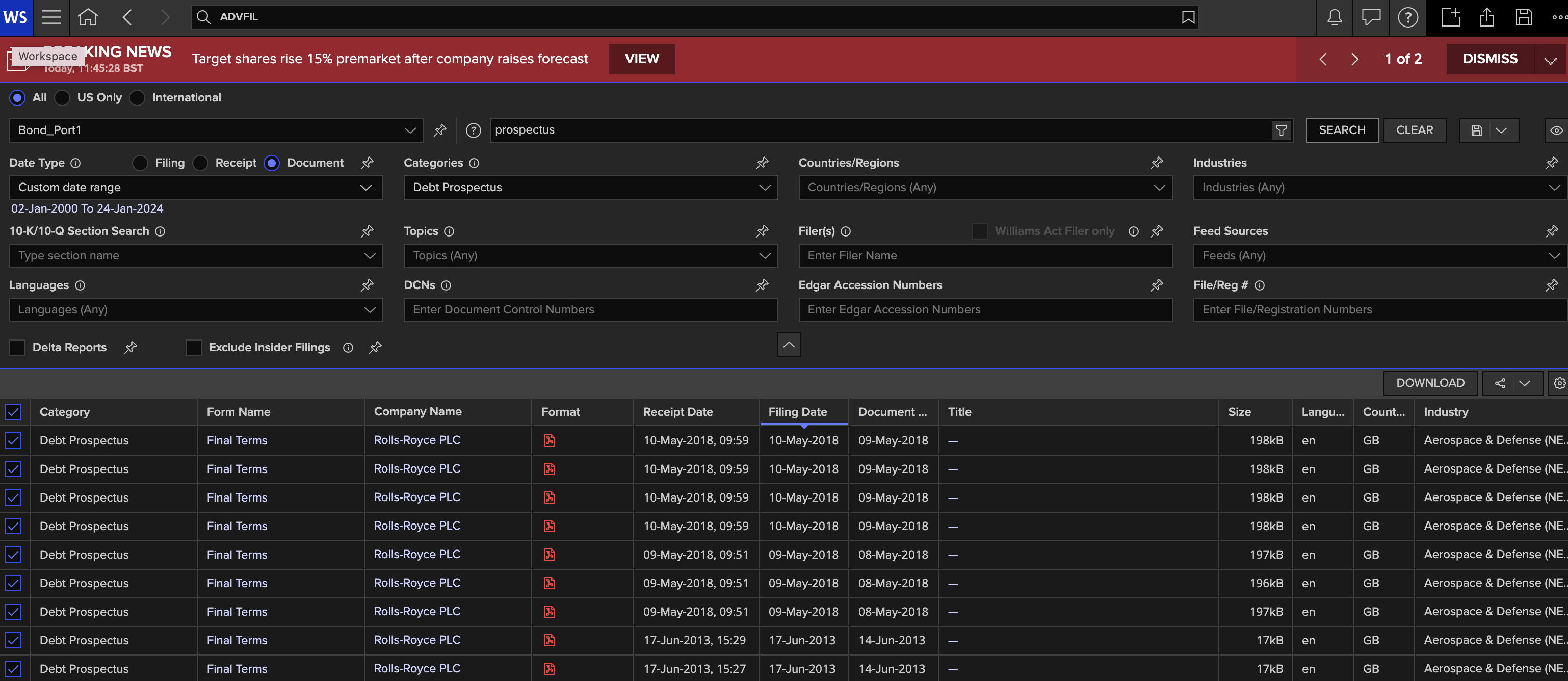Screen dimensions: 1568x681
Task: Open the Topics (Any) dropdown
Action: (x=590, y=255)
